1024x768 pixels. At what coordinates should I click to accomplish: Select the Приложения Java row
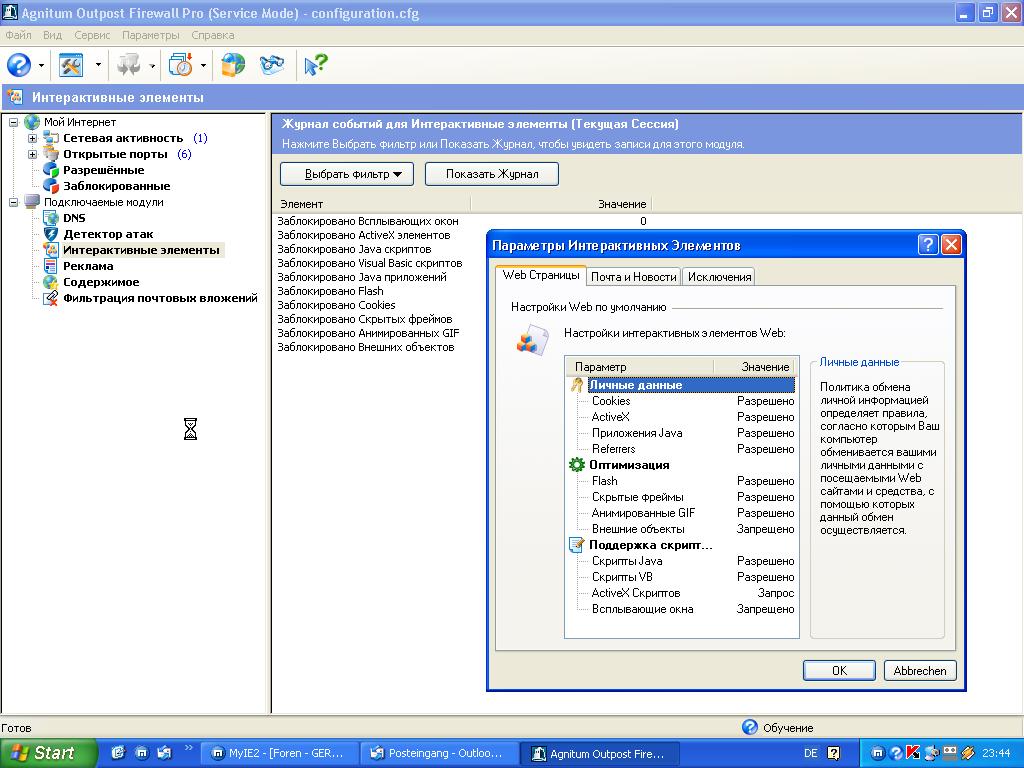click(682, 432)
